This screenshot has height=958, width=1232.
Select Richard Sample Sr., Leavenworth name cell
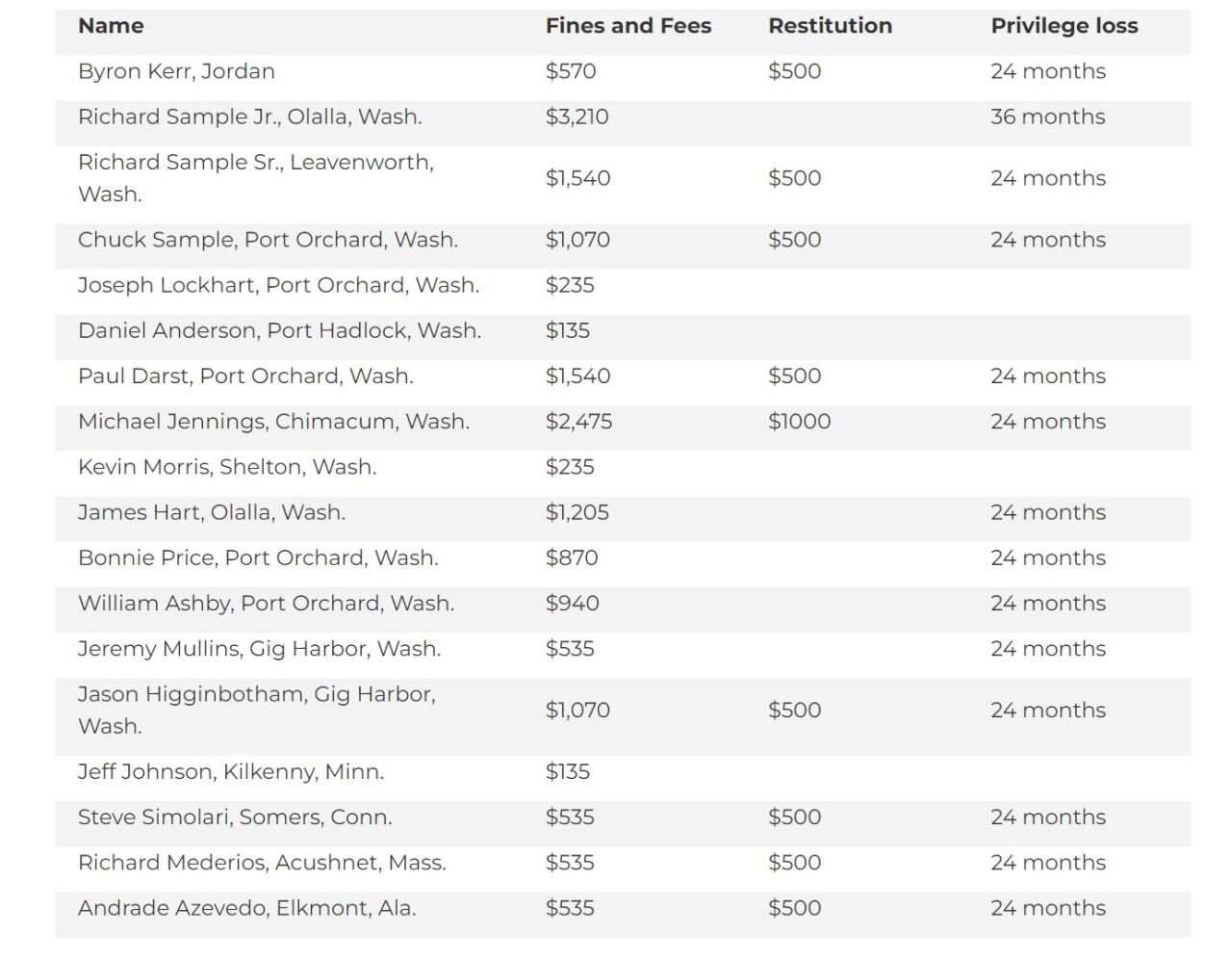point(255,177)
